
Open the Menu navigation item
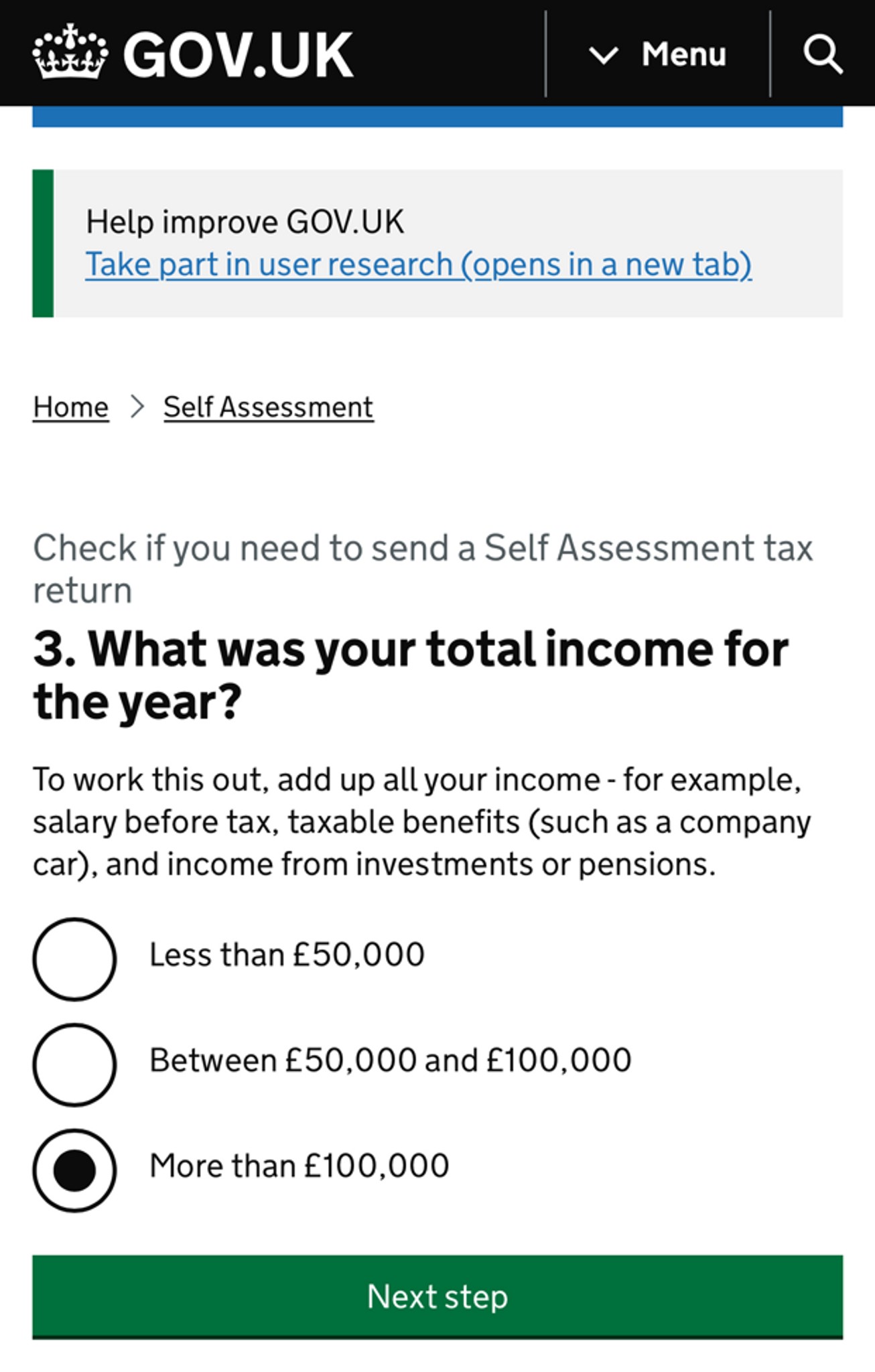658,54
